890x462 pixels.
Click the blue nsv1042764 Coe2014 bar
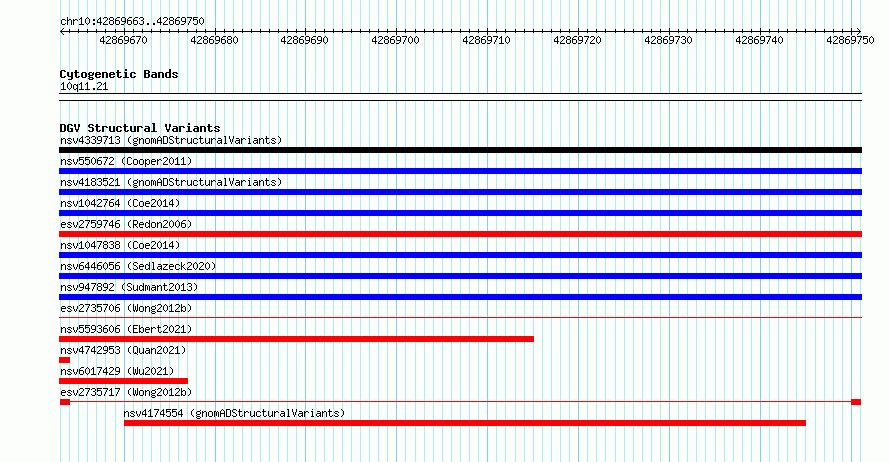460,213
